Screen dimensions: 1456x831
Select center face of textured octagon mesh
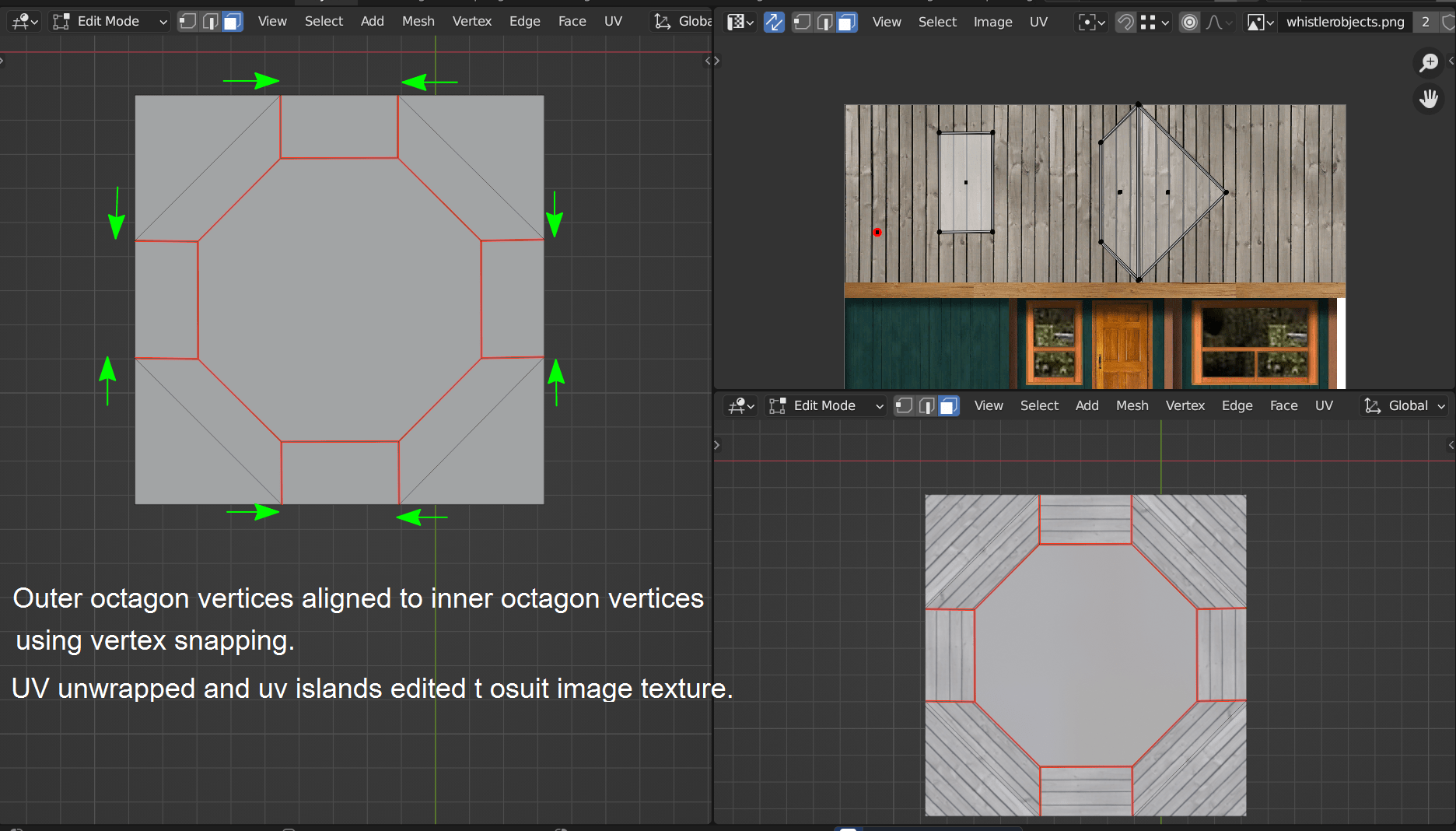[1086, 655]
